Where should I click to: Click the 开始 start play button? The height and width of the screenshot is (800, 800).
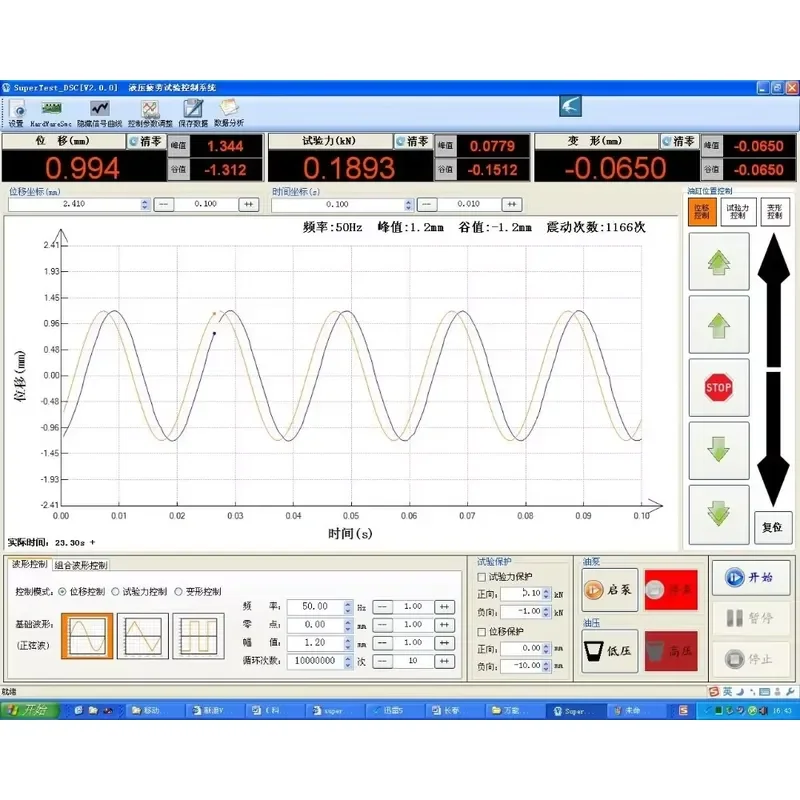click(x=751, y=578)
